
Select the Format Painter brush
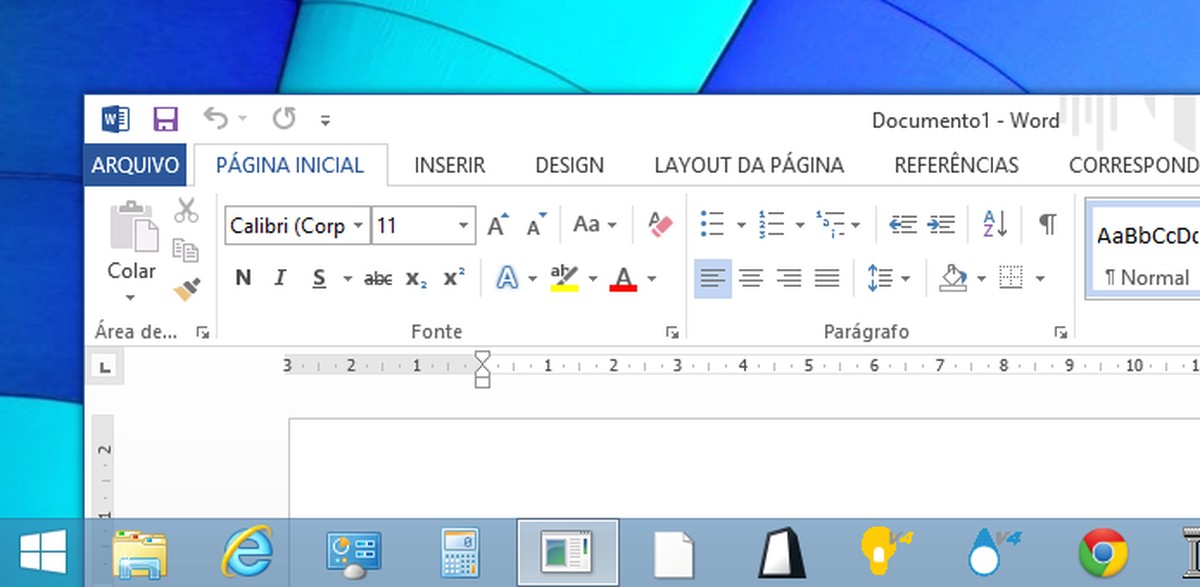click(188, 287)
